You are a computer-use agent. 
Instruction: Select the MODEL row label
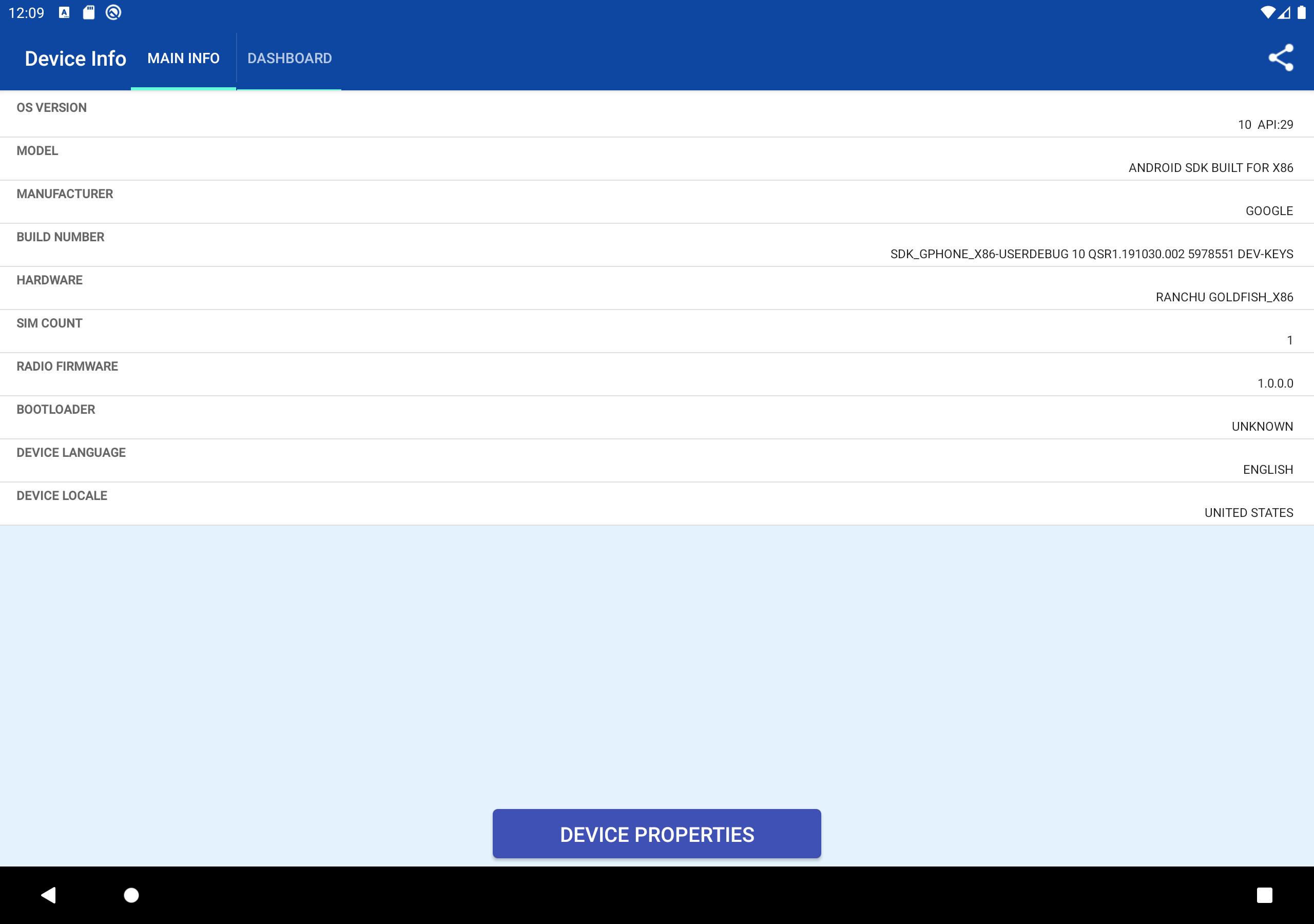coord(37,150)
